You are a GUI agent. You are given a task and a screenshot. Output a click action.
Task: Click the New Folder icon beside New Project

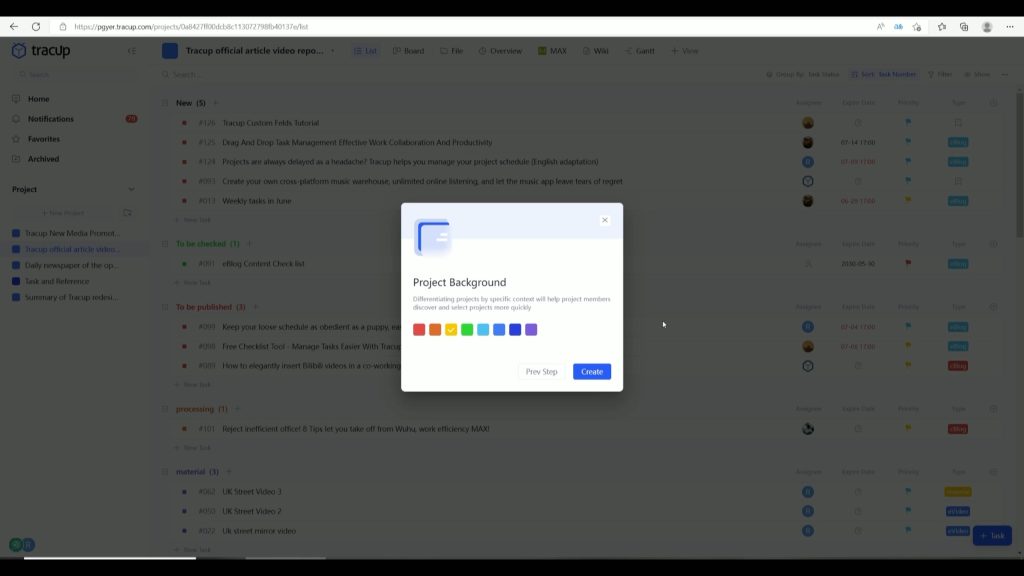click(127, 213)
